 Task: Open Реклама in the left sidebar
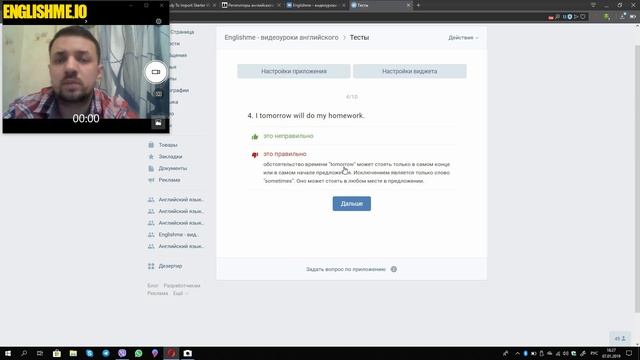pyautogui.click(x=169, y=180)
